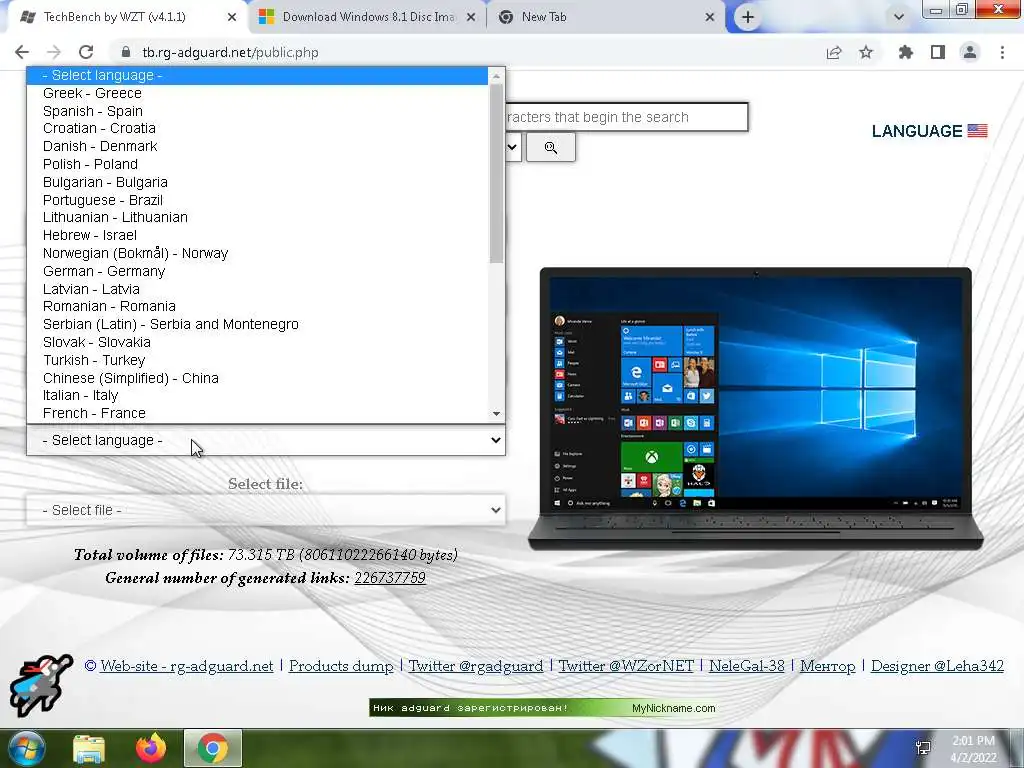Click the list scroll down arrow
The height and width of the screenshot is (768, 1024).
point(496,414)
